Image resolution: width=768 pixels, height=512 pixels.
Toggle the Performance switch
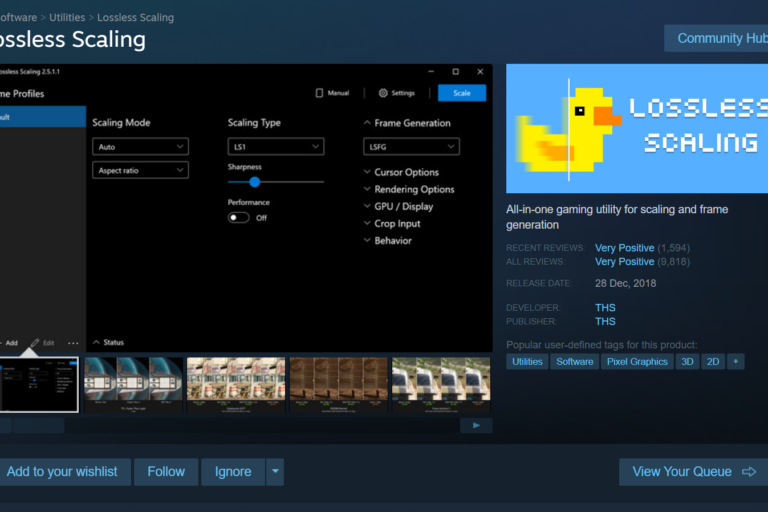[x=239, y=217]
